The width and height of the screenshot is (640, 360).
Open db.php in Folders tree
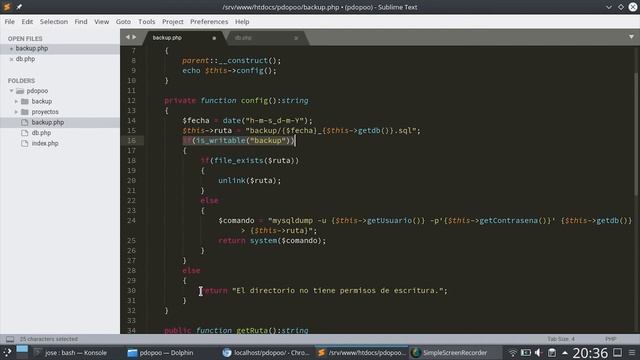(x=41, y=133)
